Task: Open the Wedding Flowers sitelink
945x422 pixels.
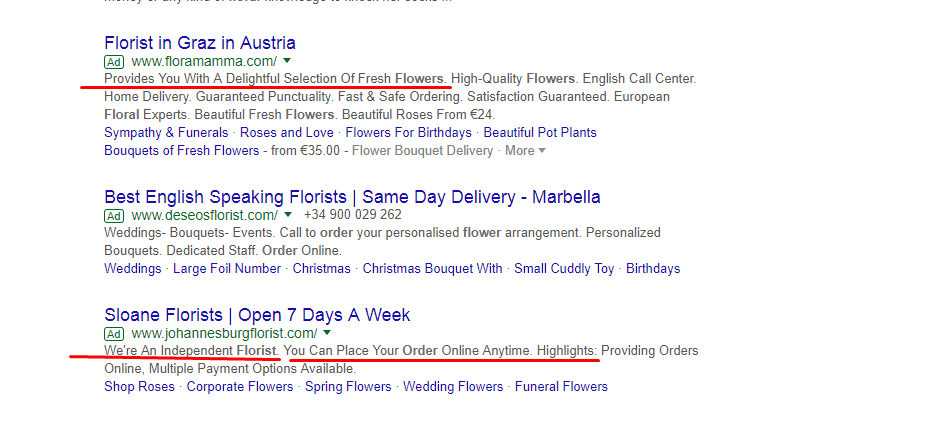Action: pos(453,387)
